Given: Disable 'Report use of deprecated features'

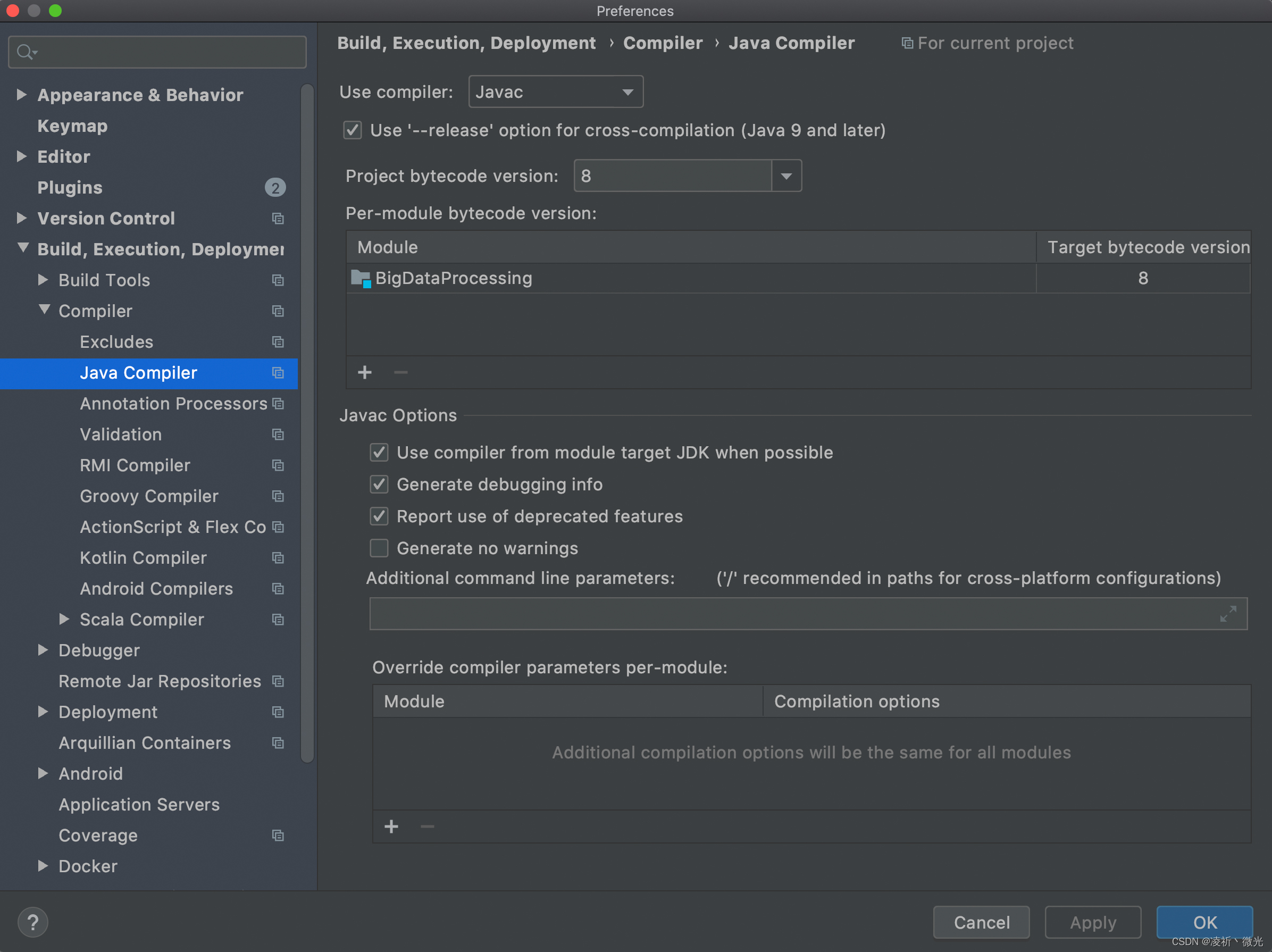Looking at the screenshot, I should (381, 515).
